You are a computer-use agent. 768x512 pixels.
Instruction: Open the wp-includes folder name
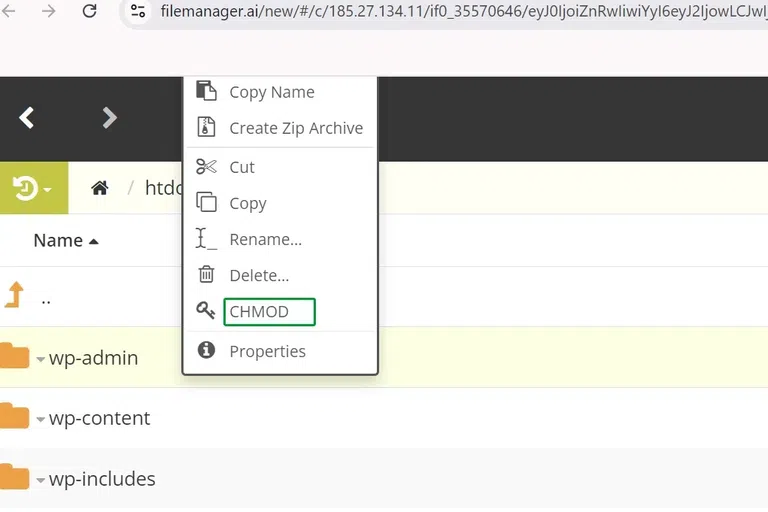(102, 479)
